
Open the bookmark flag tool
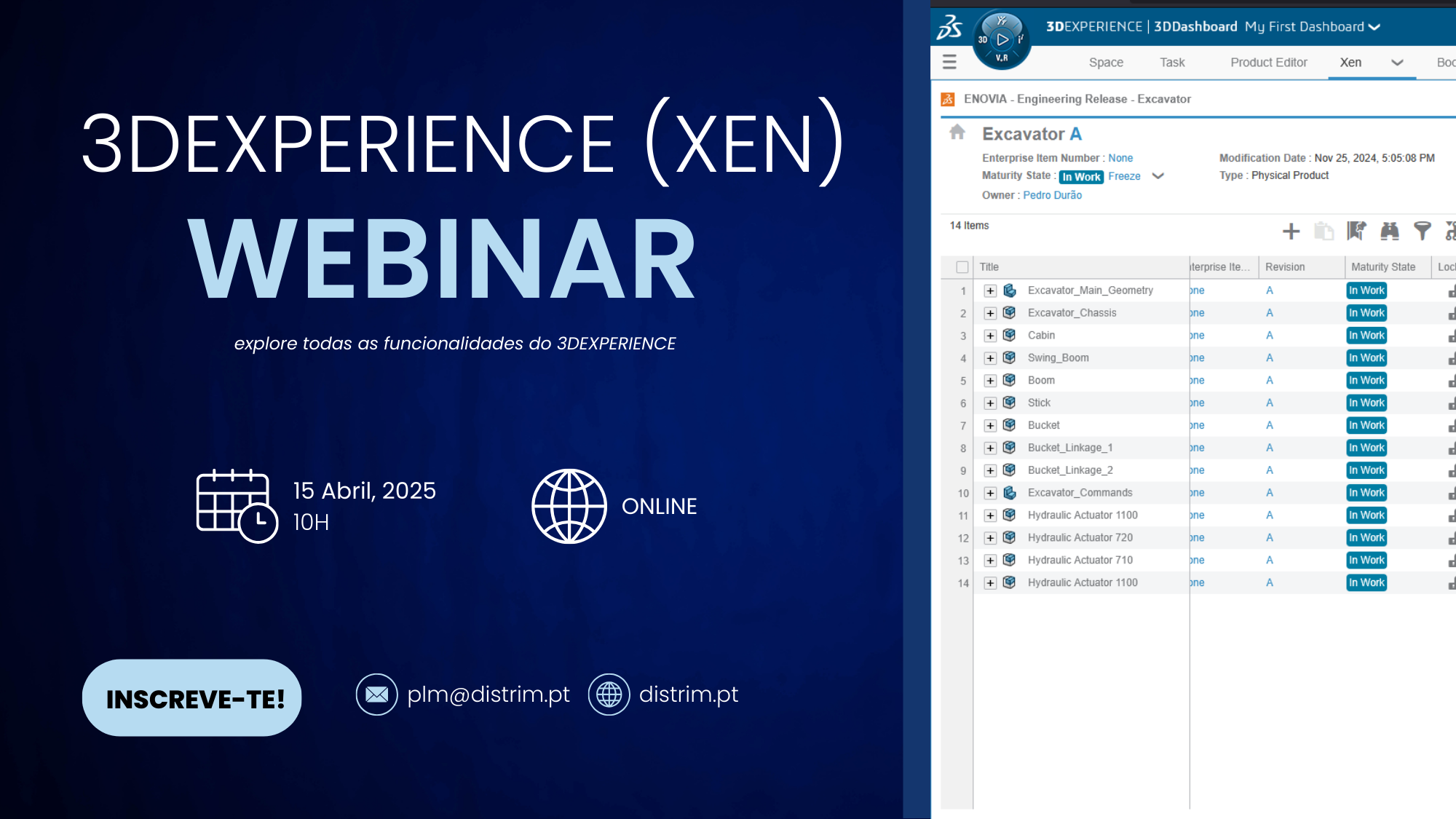[1356, 231]
